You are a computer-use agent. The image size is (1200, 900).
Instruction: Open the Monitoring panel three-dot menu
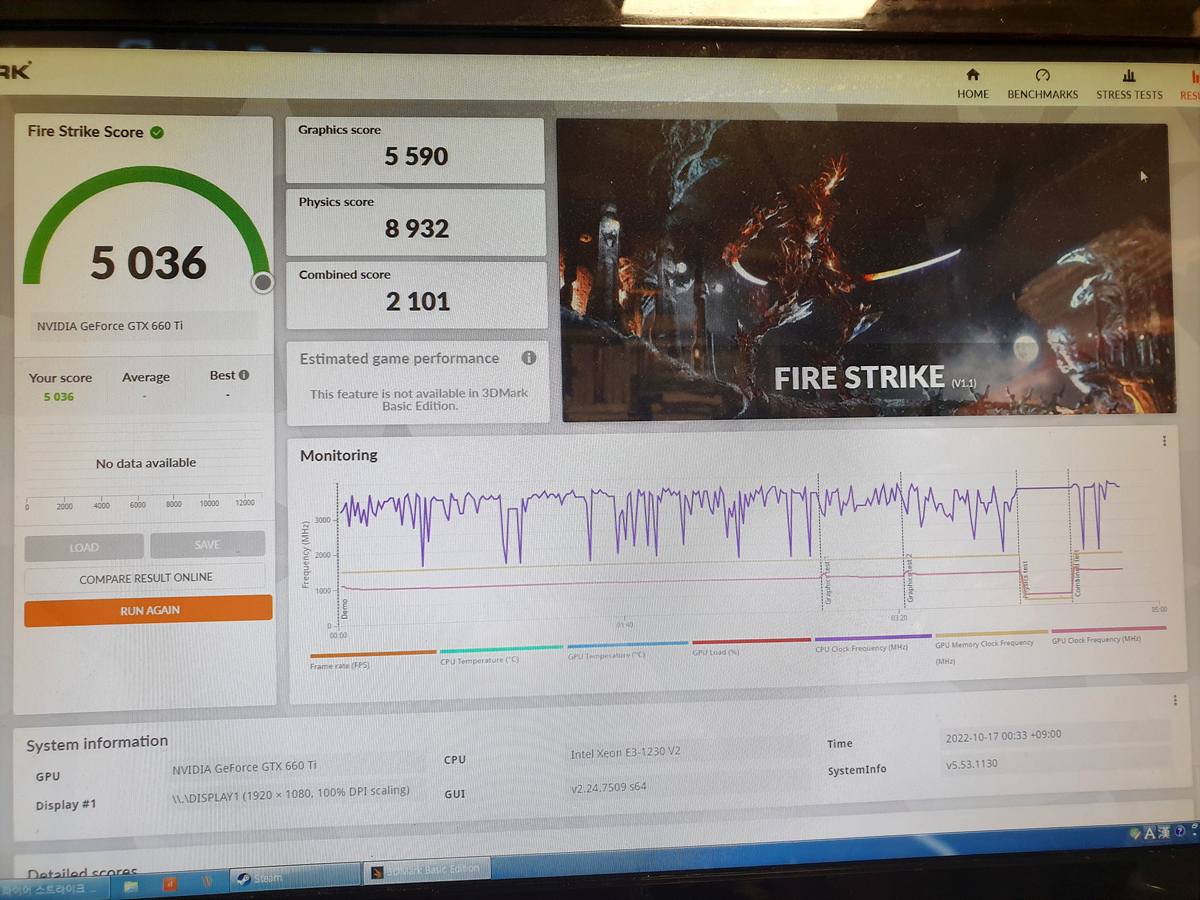[x=1164, y=441]
